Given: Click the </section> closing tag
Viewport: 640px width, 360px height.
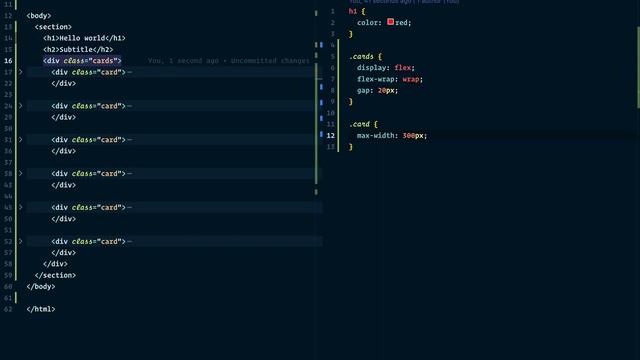Looking at the screenshot, I should click(x=55, y=275).
